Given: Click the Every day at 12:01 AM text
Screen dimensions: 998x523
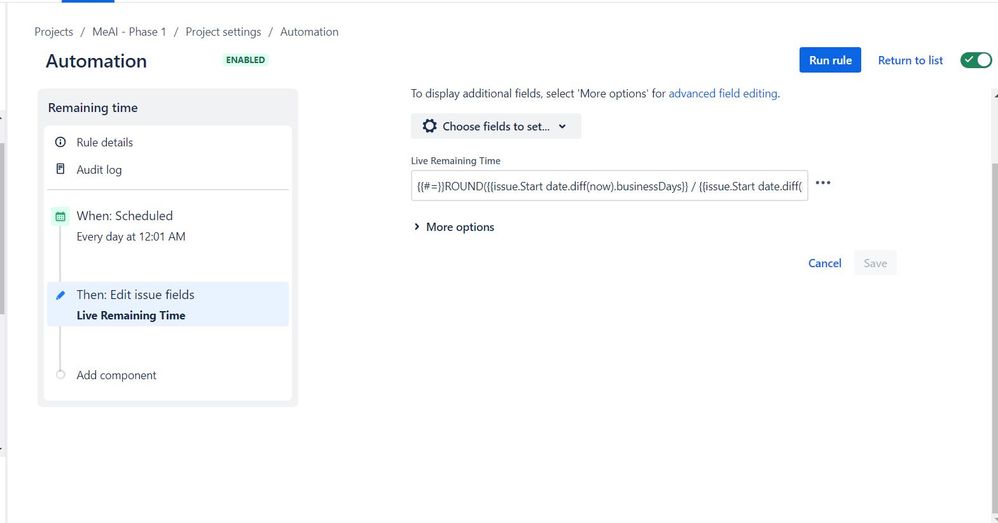Looking at the screenshot, I should click(131, 237).
